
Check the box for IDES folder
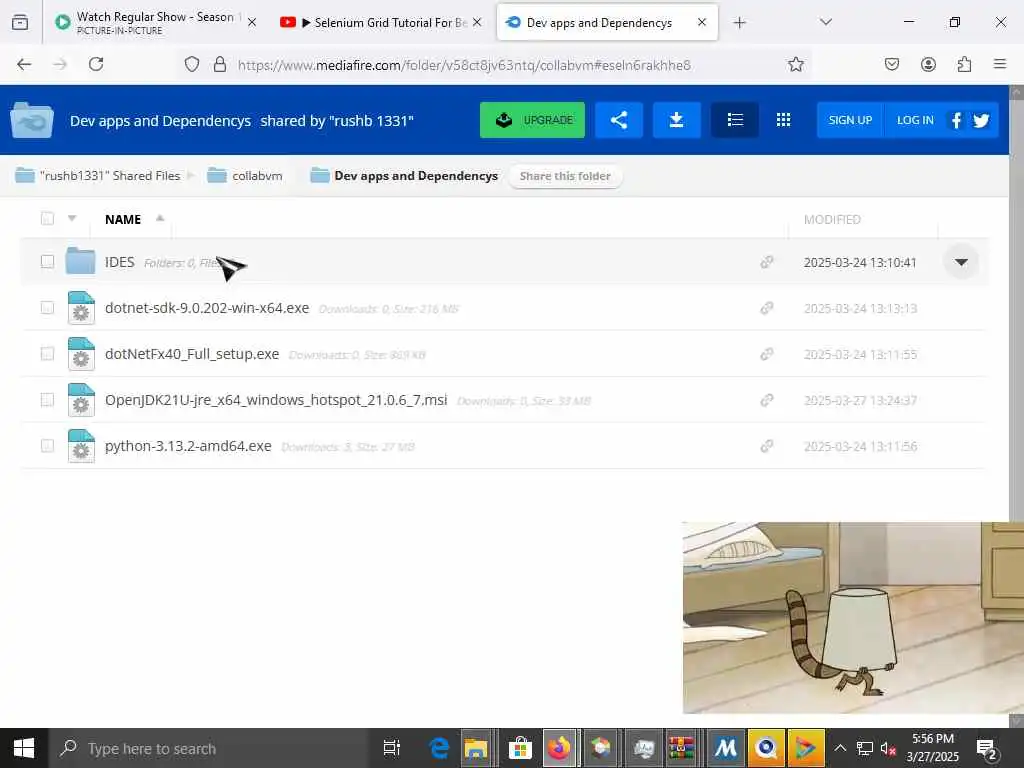tap(47, 261)
